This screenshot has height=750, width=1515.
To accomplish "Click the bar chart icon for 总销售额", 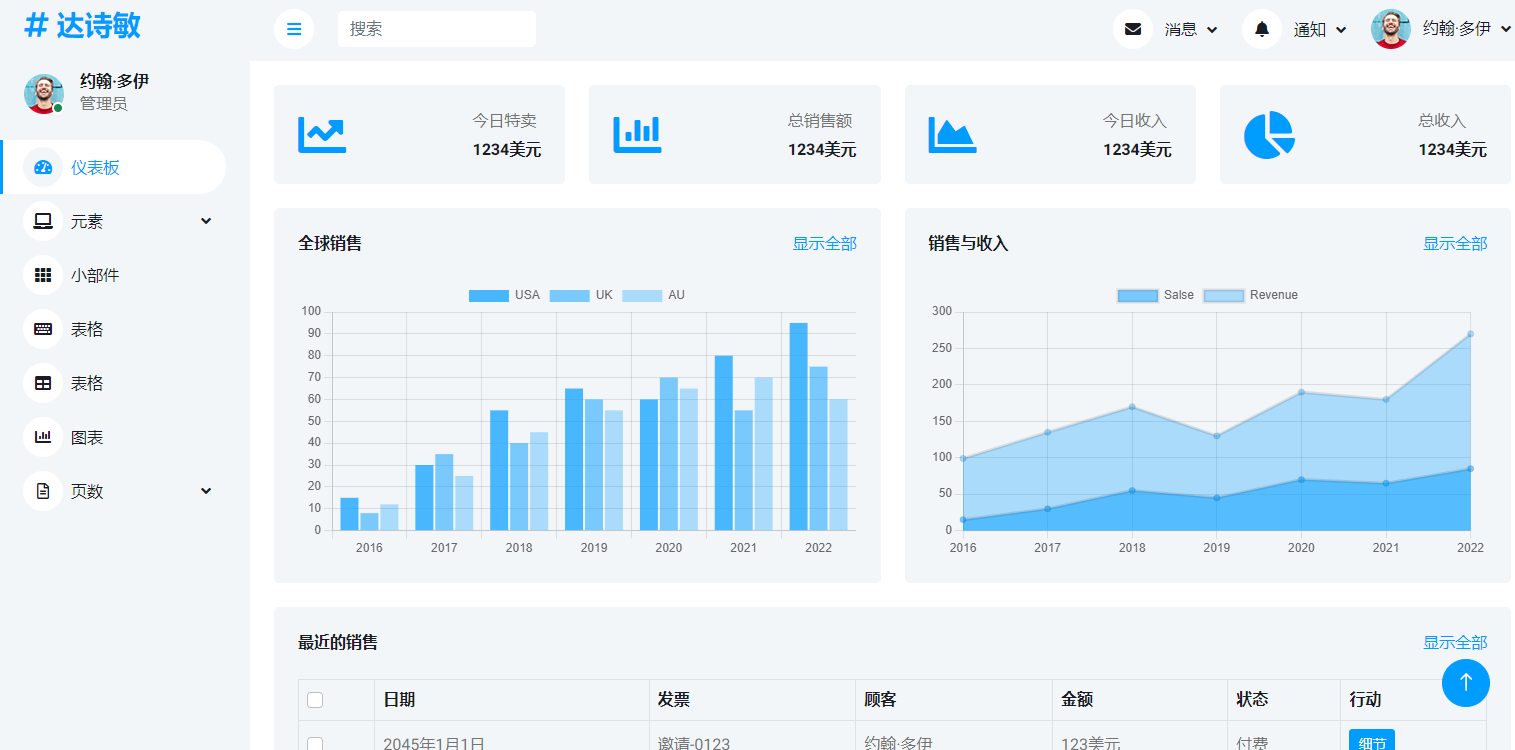I will pyautogui.click(x=637, y=135).
